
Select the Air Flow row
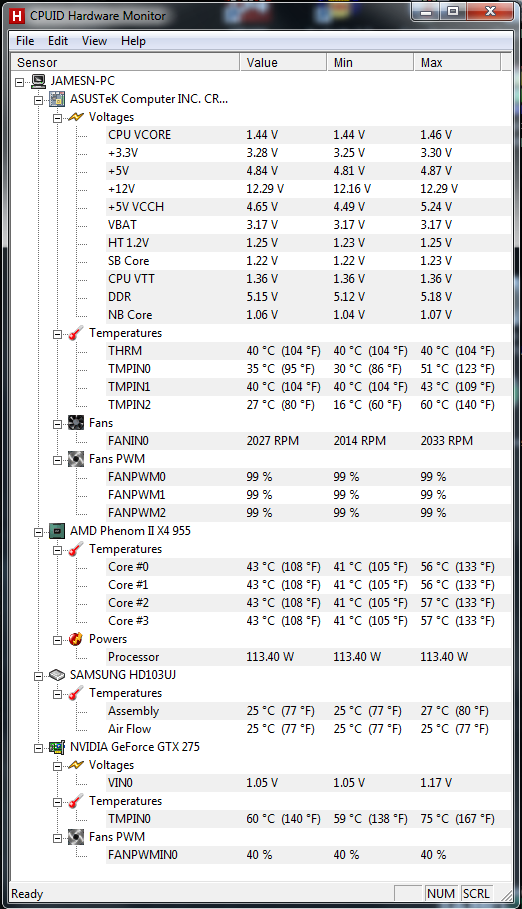[x=309, y=729]
